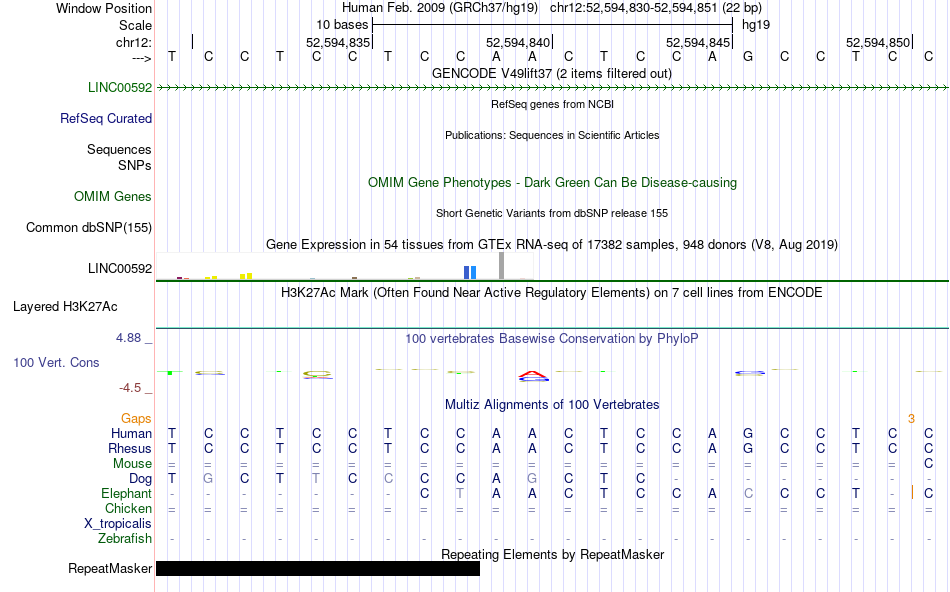Click the hg19 label beside the scale bar
The height and width of the screenshot is (592, 950).
(756, 25)
